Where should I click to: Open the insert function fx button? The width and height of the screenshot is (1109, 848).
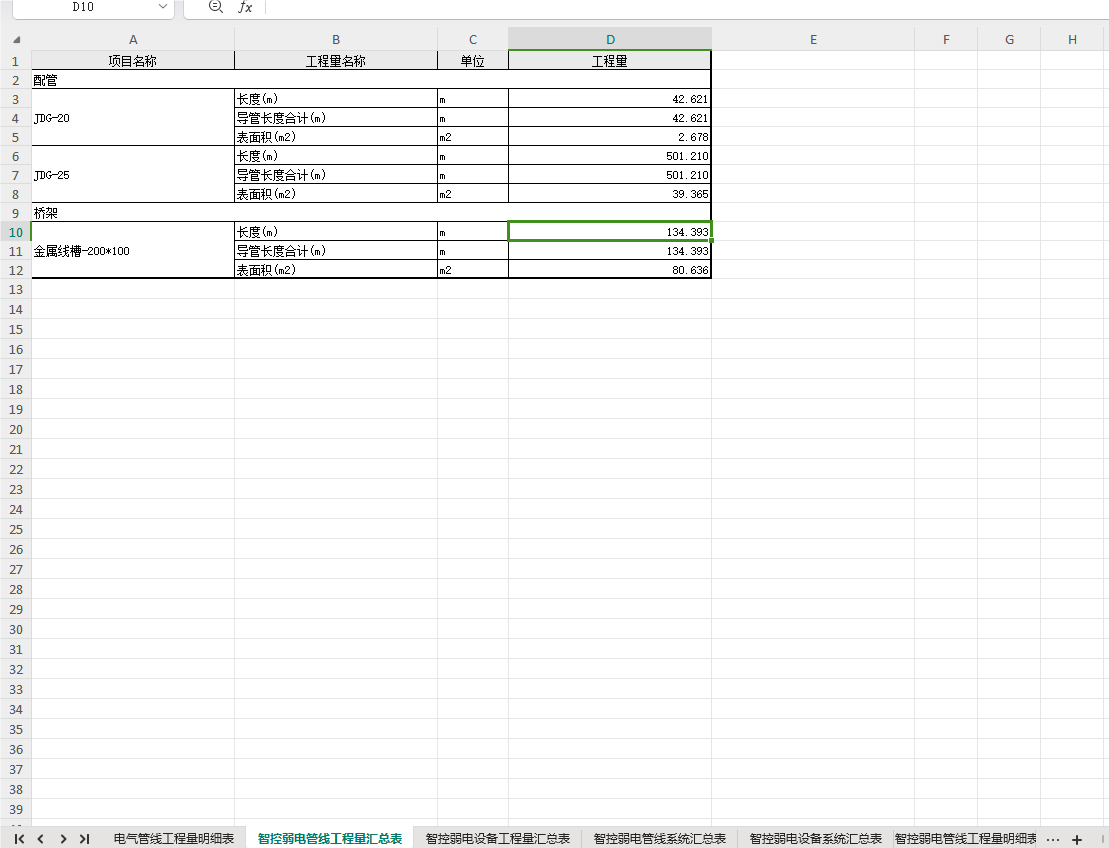click(245, 7)
